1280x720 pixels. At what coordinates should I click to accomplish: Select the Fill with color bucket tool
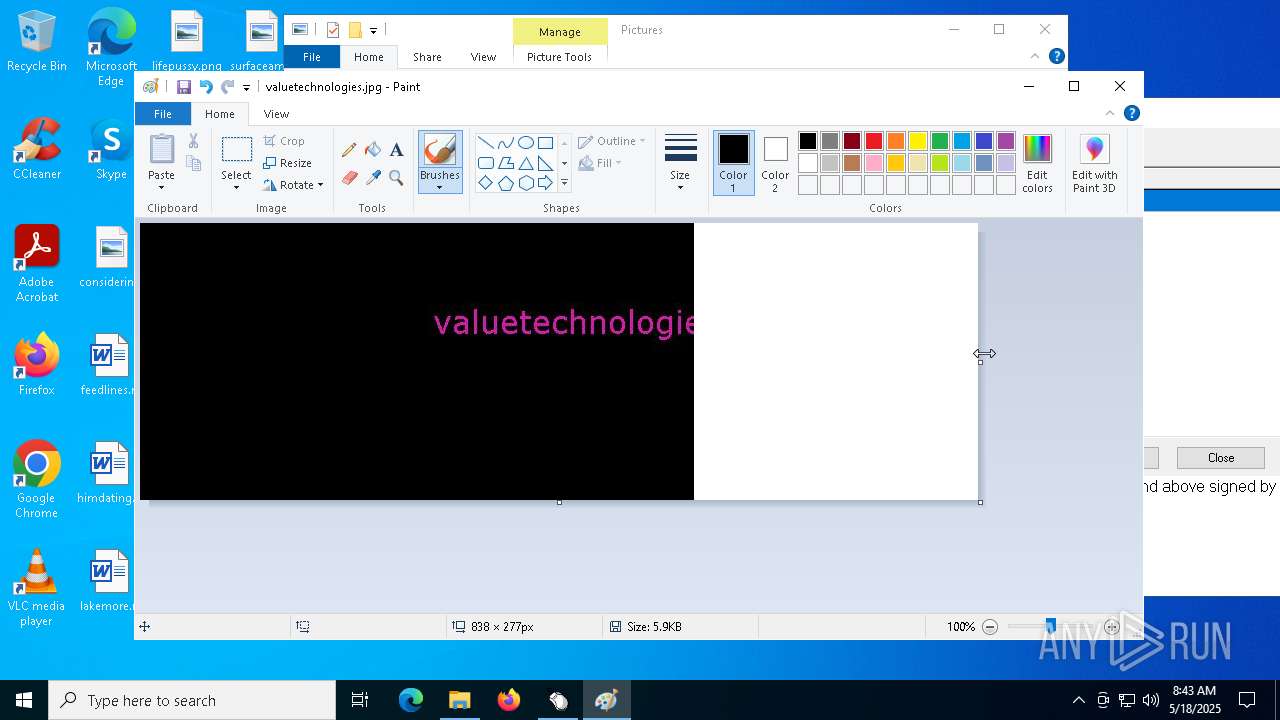tap(373, 150)
